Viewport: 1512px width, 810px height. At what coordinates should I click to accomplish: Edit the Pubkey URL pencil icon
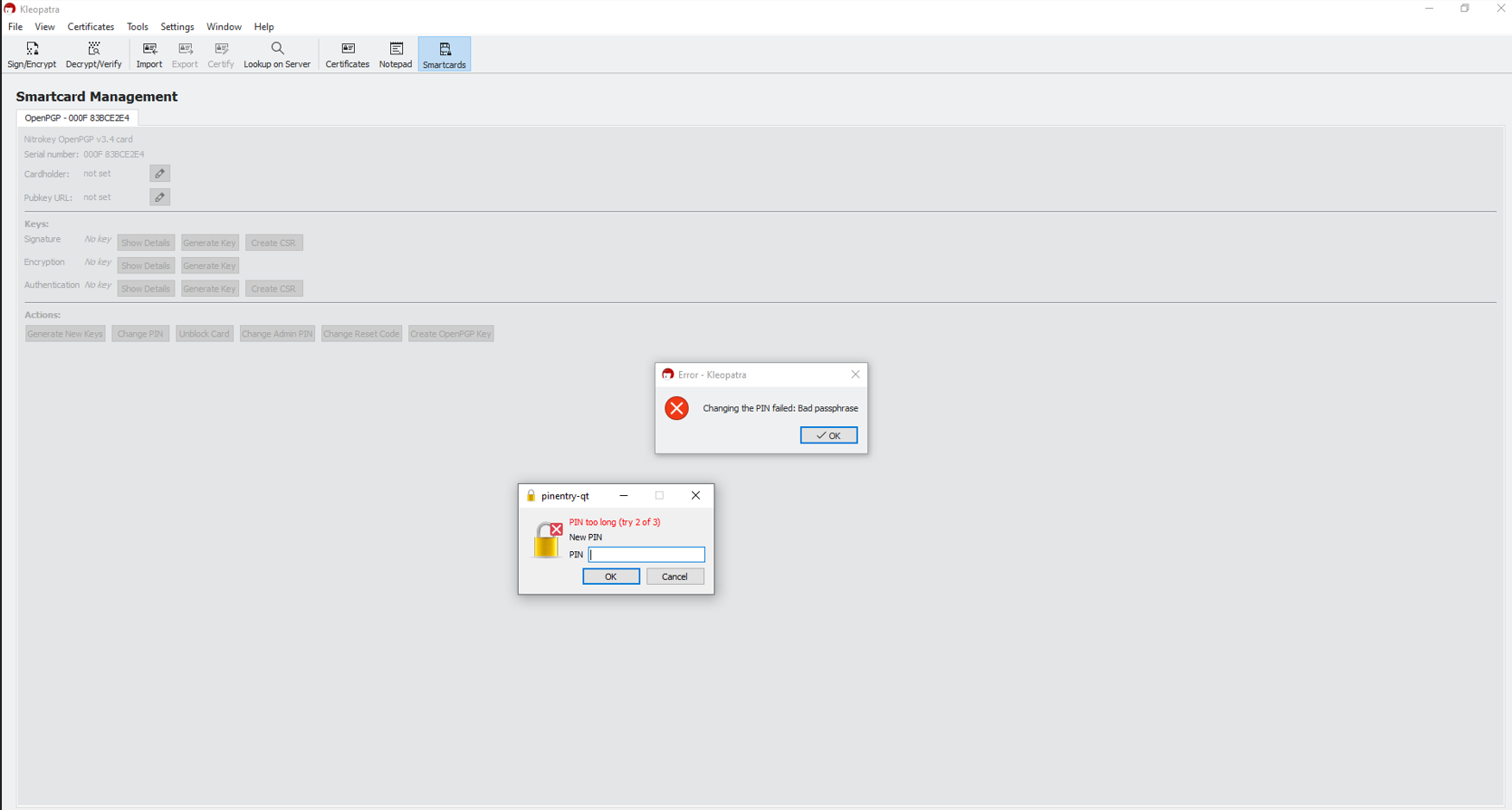(160, 197)
